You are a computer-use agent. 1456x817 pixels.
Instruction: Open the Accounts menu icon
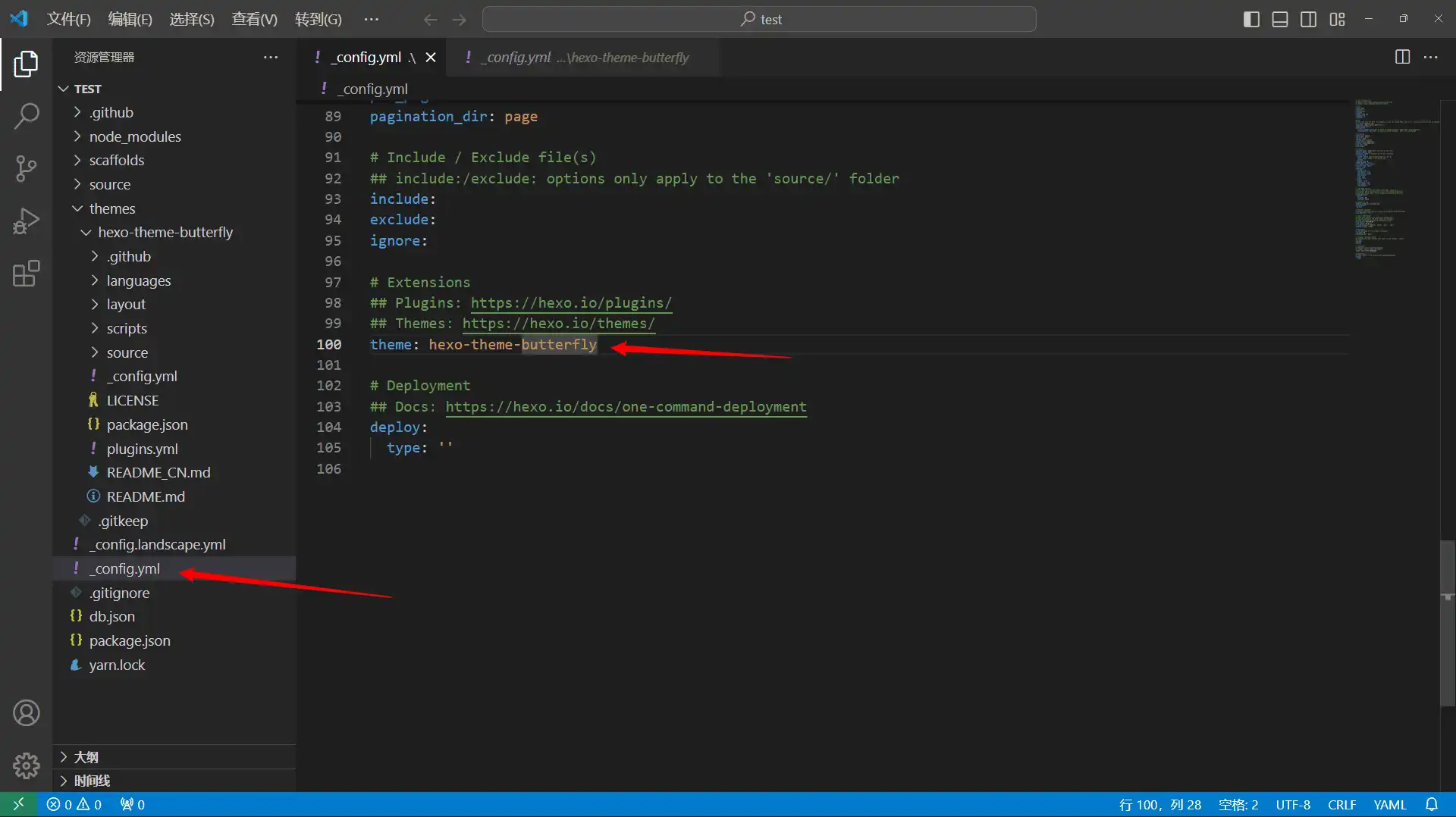(26, 713)
